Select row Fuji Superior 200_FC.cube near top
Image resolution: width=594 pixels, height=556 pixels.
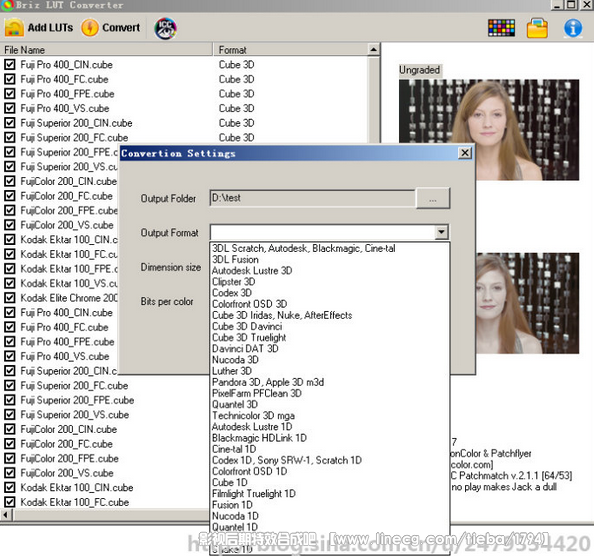[x=74, y=137]
